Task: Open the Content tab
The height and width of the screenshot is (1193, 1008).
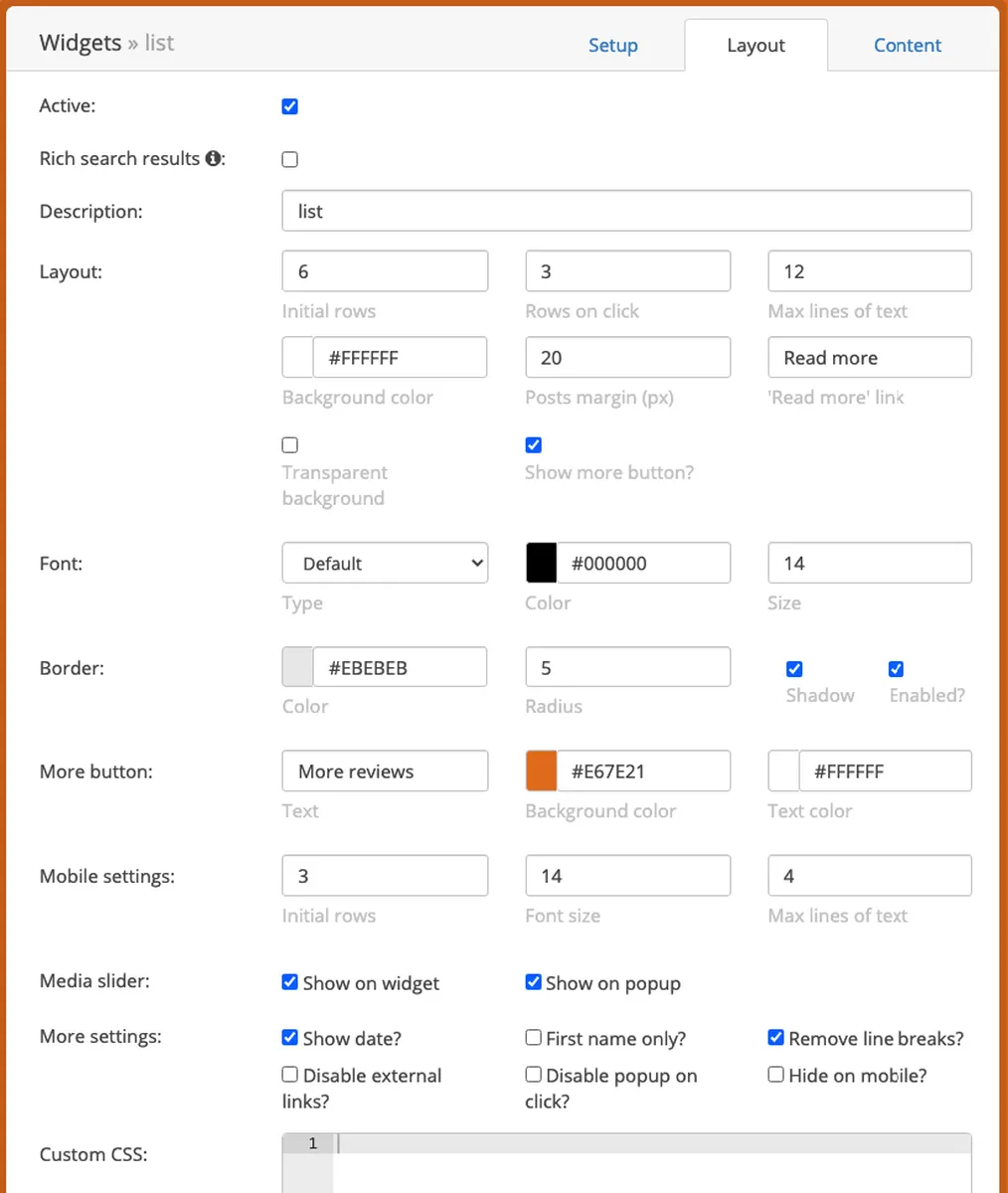Action: click(907, 46)
